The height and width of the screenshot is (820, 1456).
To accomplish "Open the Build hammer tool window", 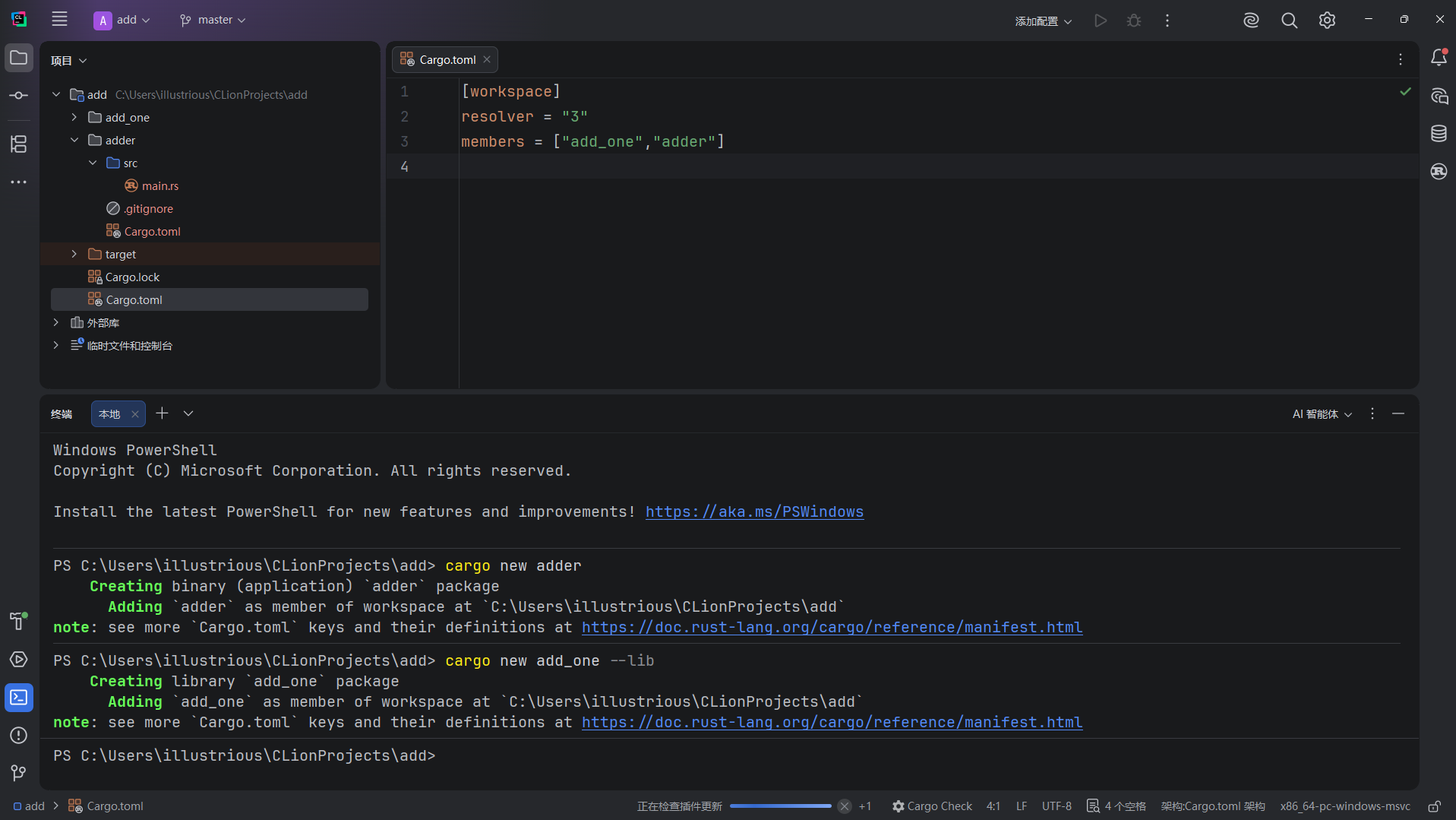I will pyautogui.click(x=19, y=621).
